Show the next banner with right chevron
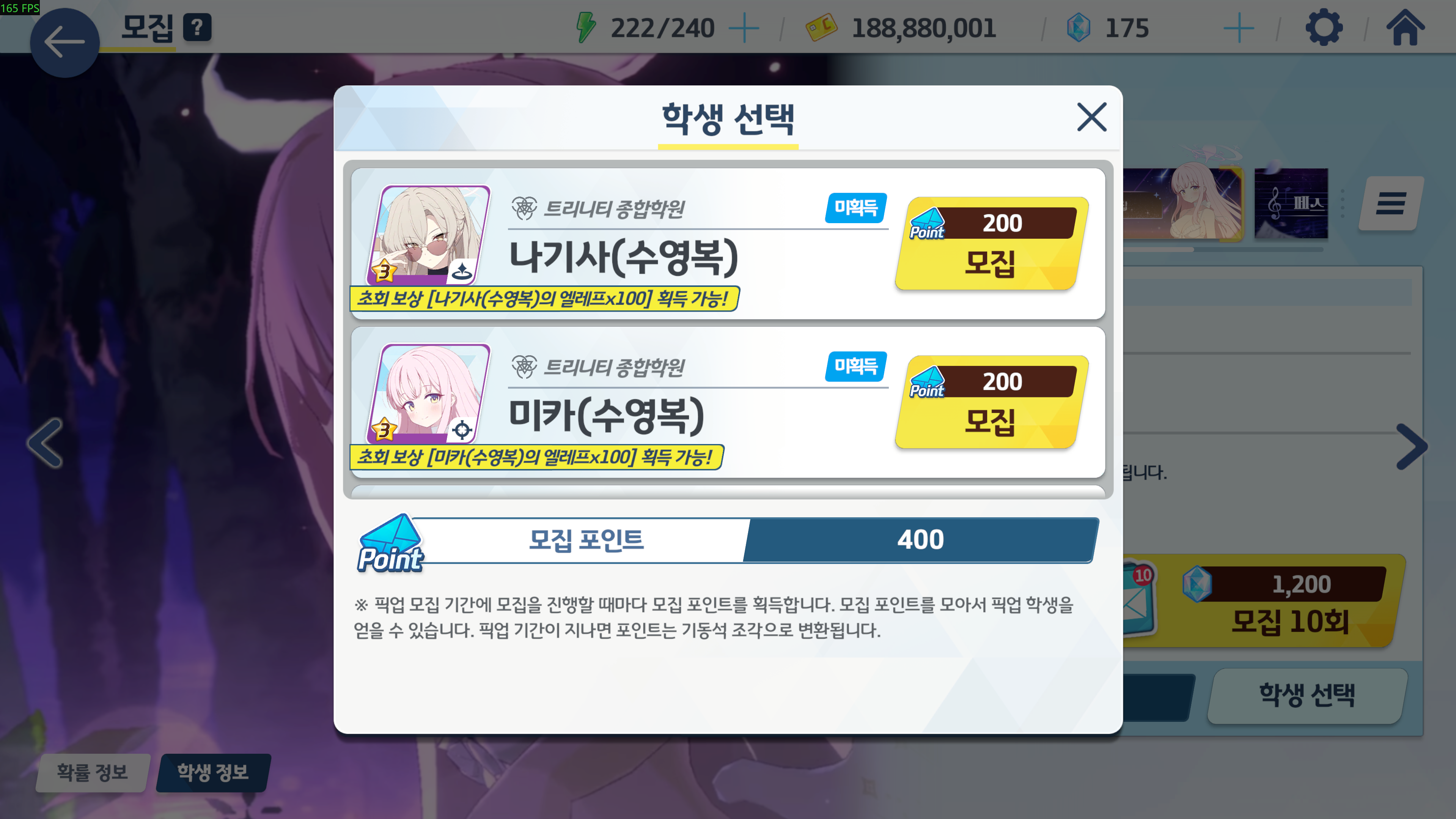Screen dimensions: 1456x819 pos(1411,446)
